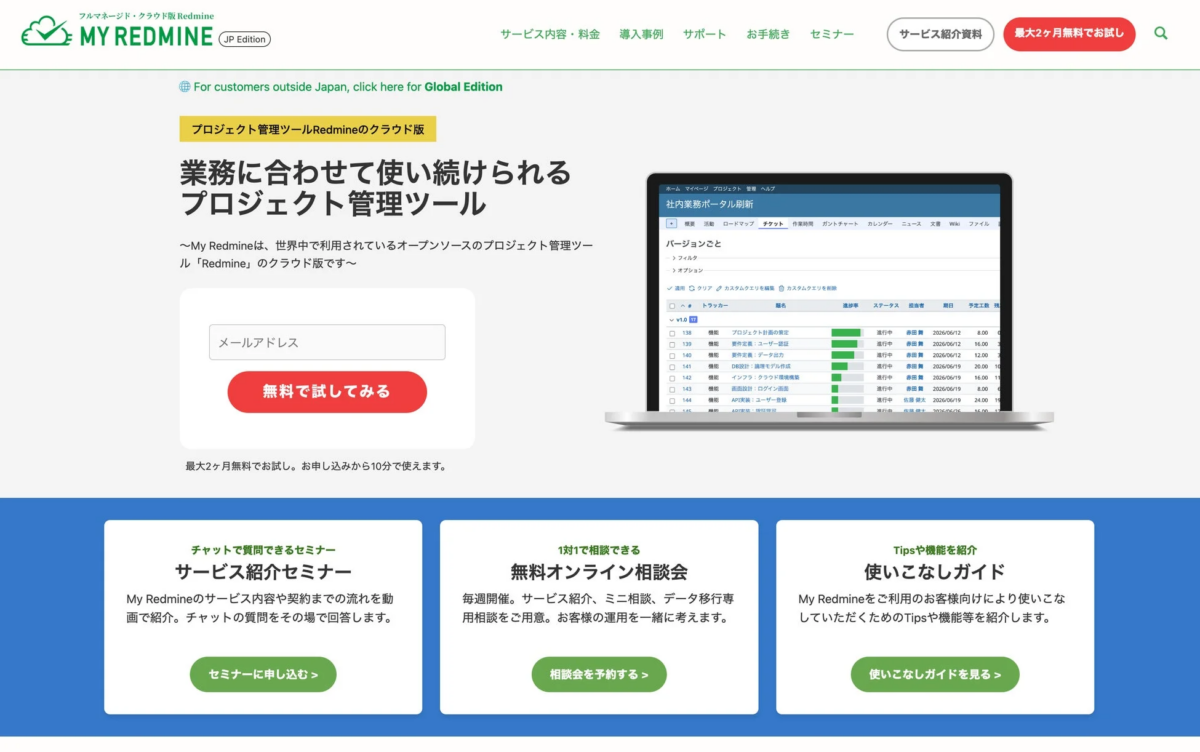The image size is (1200, 752).
Task: Click the 無料オンライン相談会 card heading
Action: [x=599, y=572]
